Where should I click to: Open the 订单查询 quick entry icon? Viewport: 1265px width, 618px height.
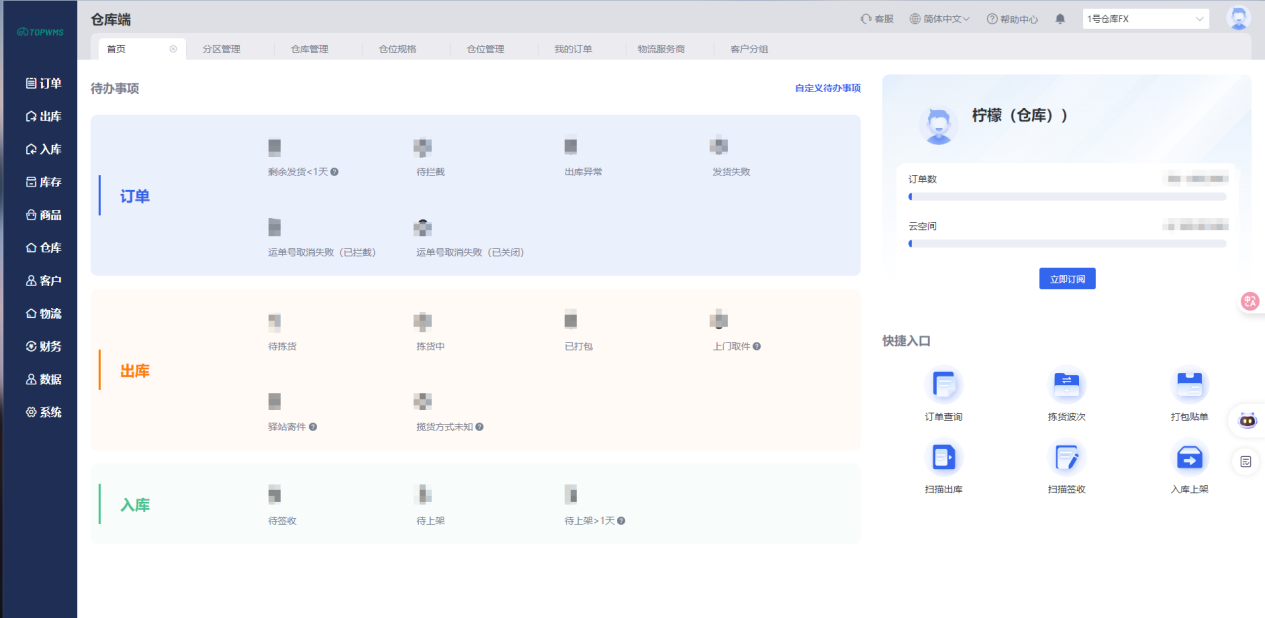click(944, 385)
